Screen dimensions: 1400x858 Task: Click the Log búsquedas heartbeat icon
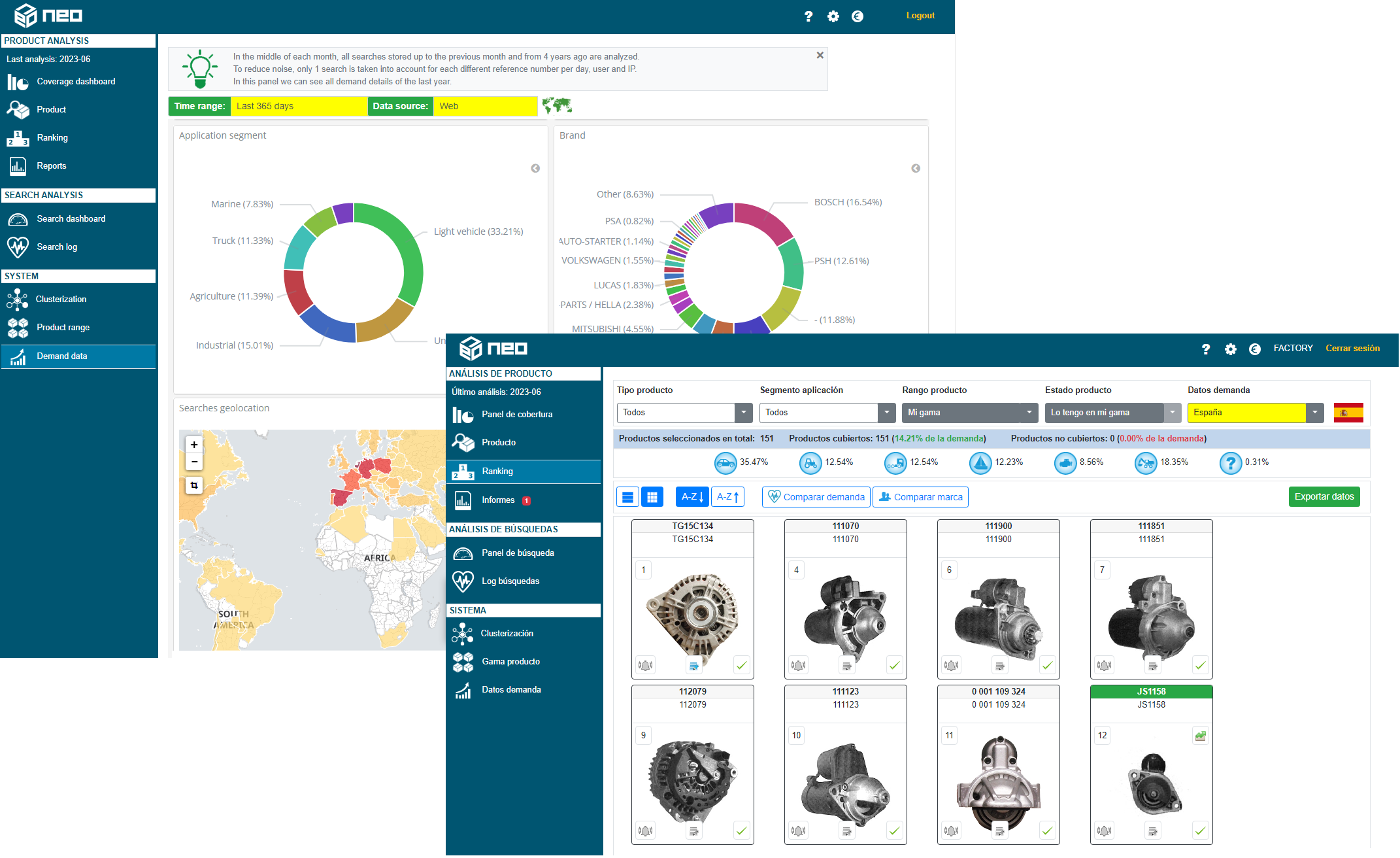(x=463, y=581)
